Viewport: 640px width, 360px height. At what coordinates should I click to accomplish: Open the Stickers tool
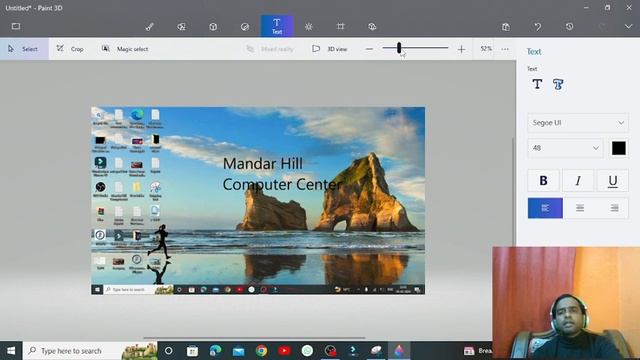[245, 27]
